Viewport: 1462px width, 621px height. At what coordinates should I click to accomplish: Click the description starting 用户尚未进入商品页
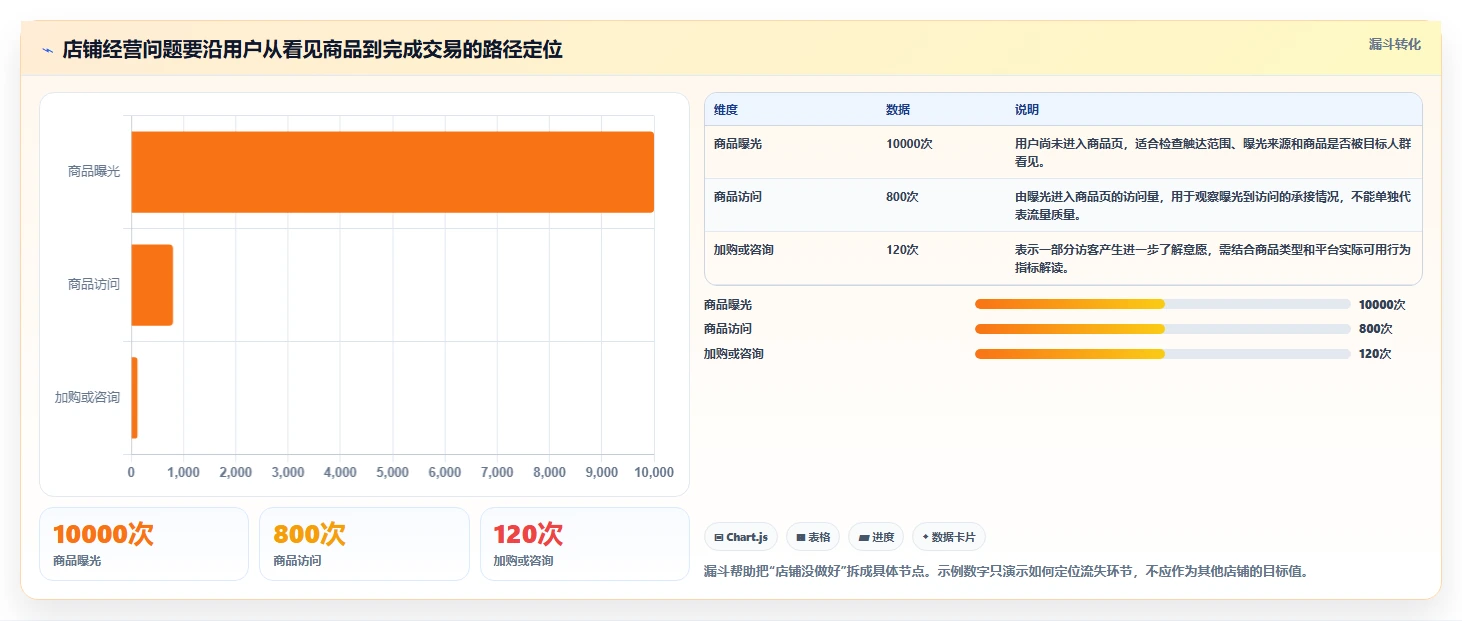point(1213,153)
